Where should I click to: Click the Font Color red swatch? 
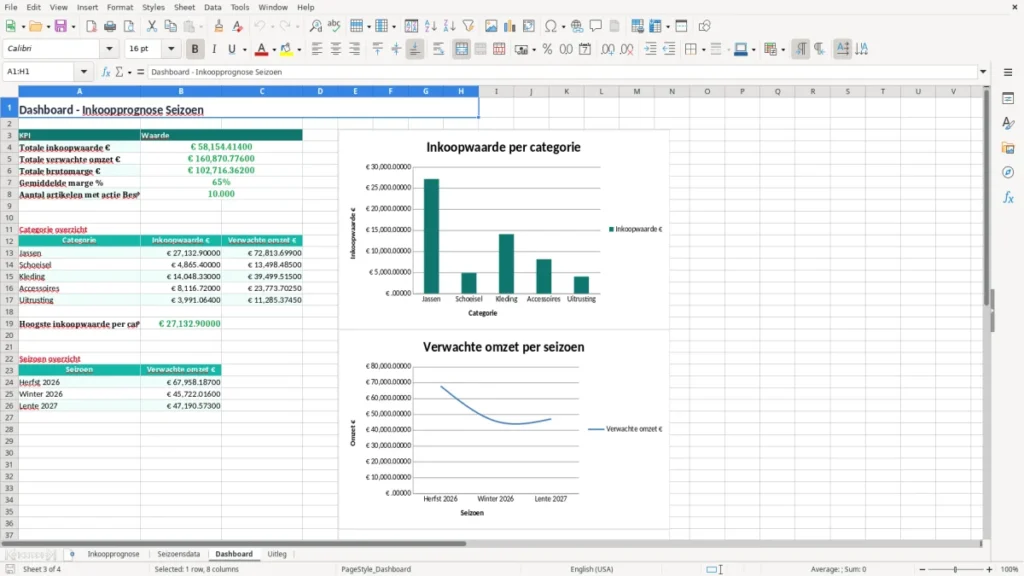click(261, 49)
